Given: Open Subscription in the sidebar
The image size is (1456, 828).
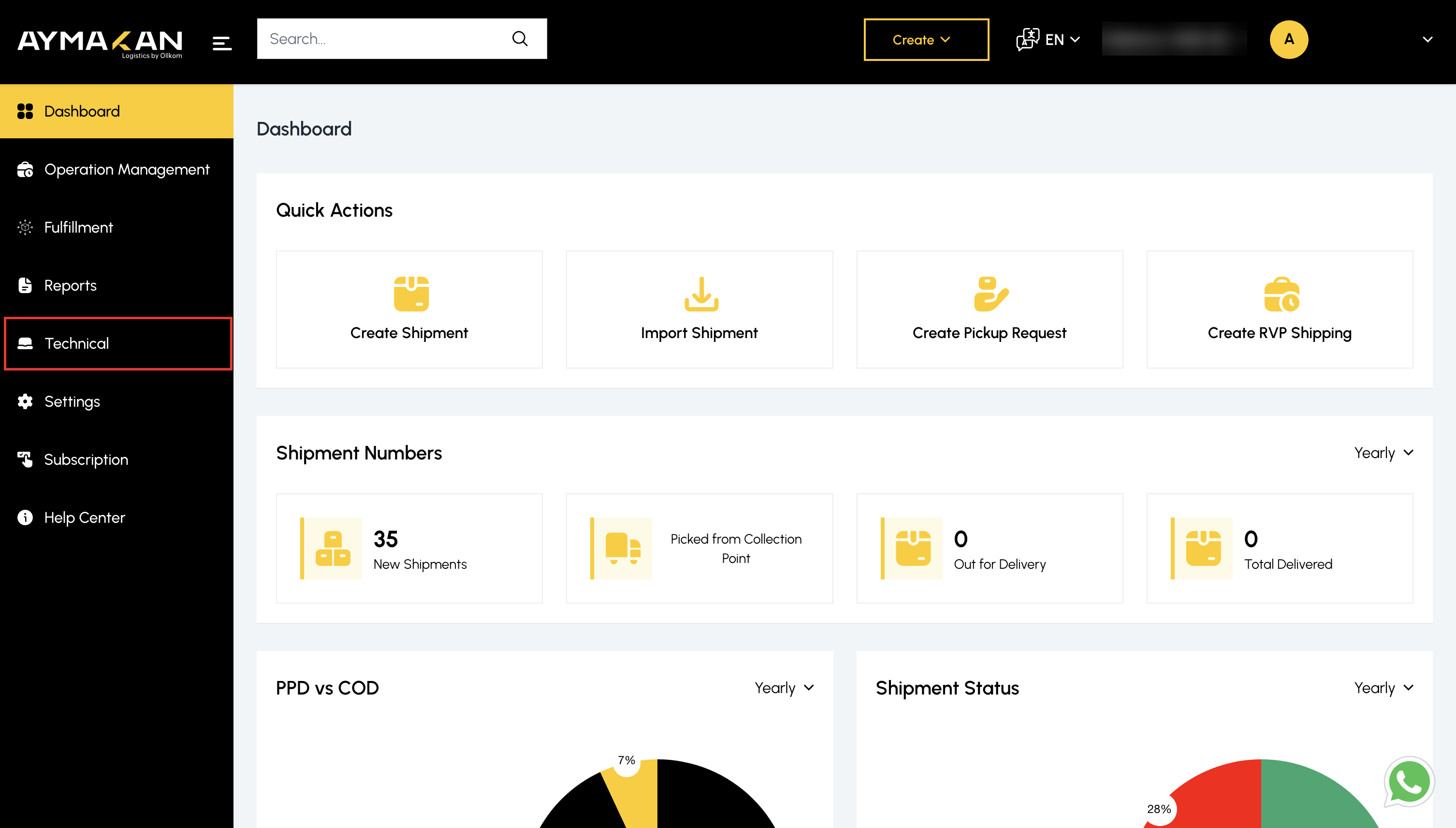Looking at the screenshot, I should (116, 459).
